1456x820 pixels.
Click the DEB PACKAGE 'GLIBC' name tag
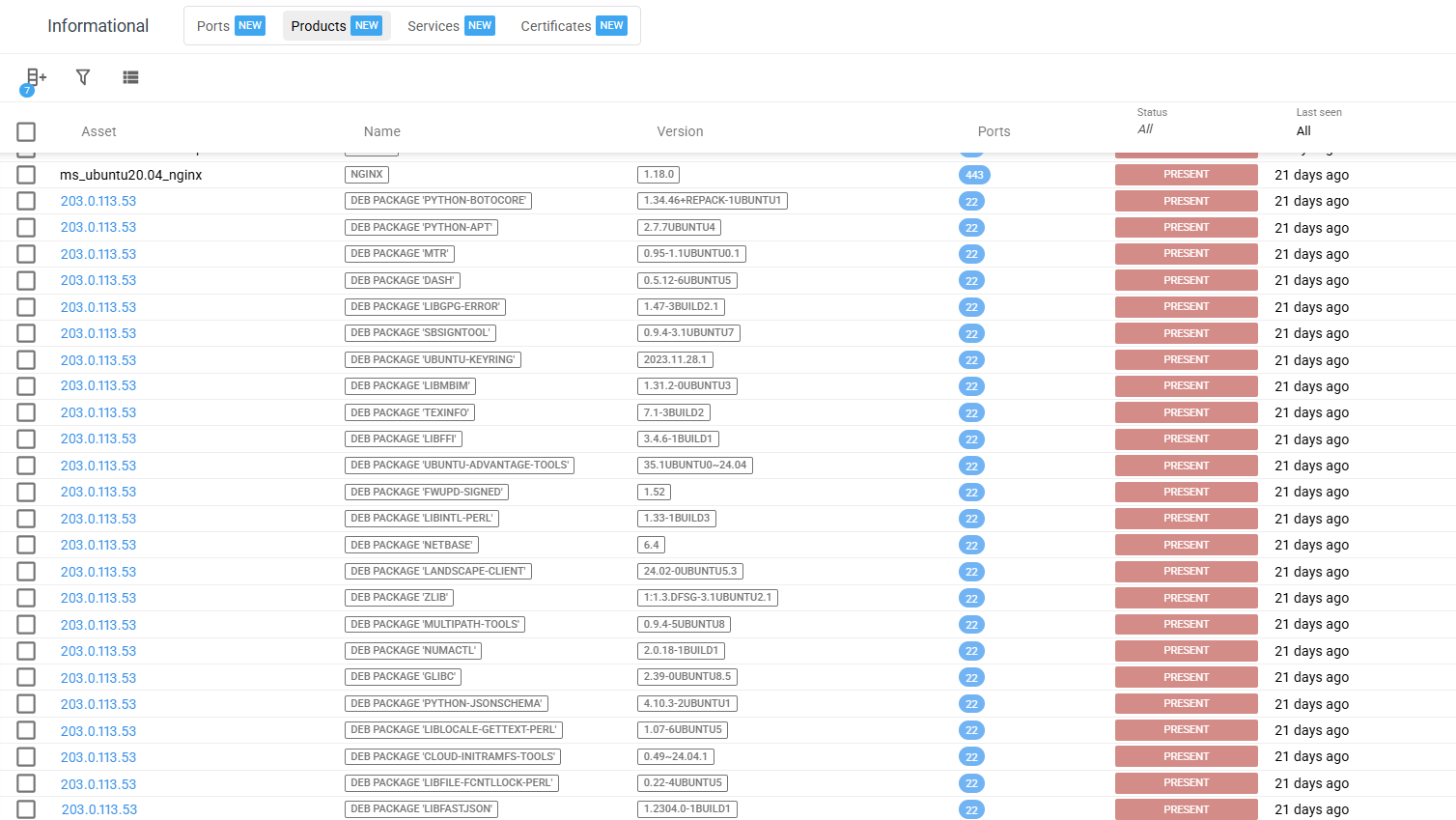tap(403, 677)
